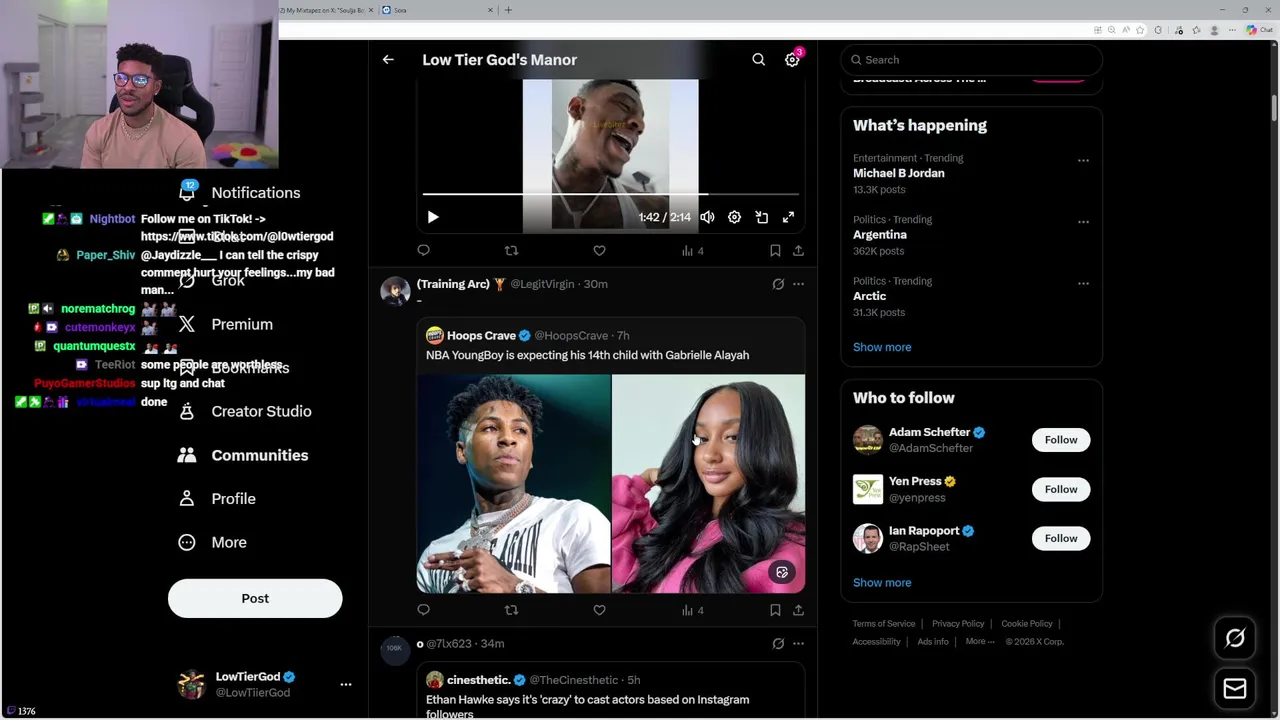Follow Adam Schefter
The image size is (1280, 720).
(x=1061, y=440)
